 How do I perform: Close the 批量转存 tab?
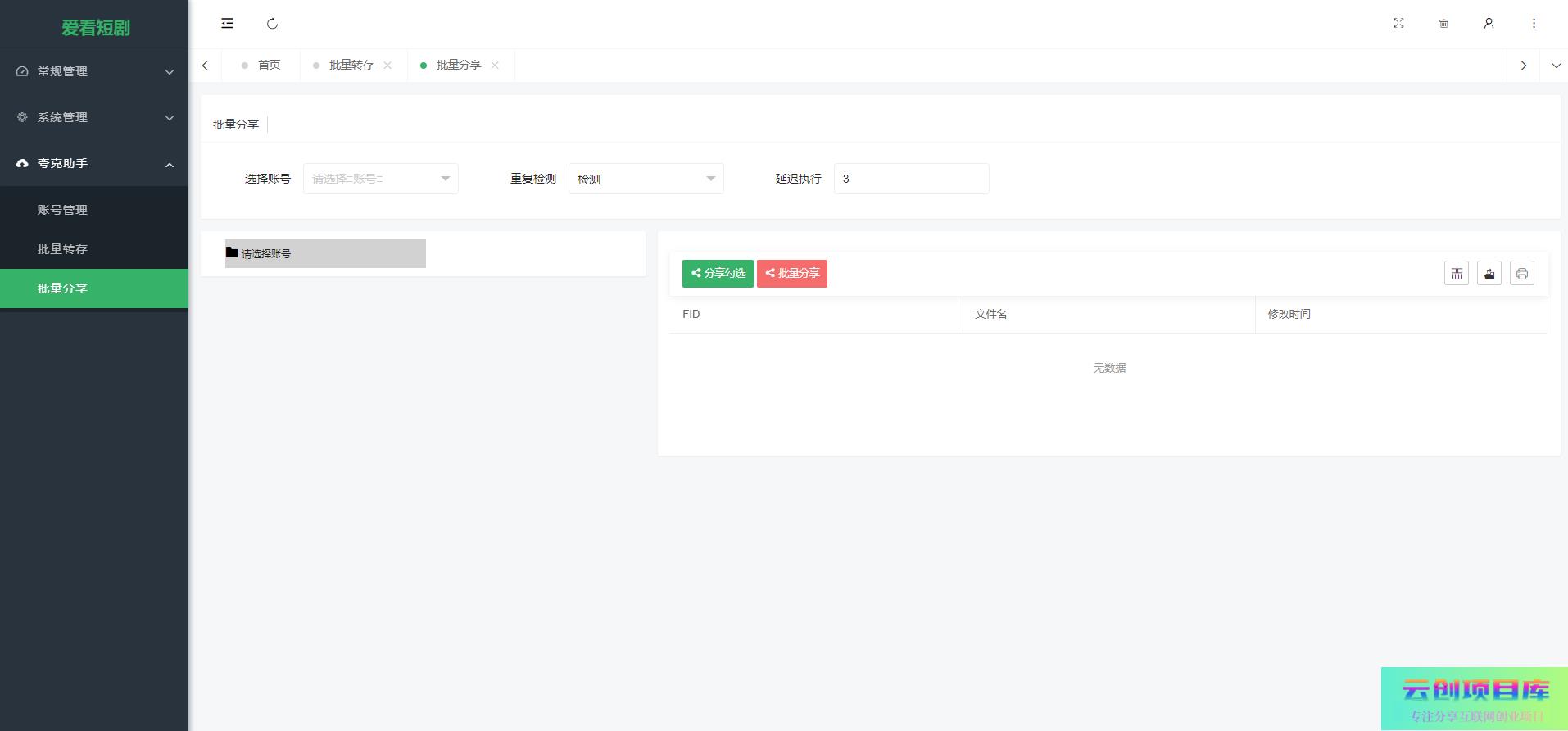tap(387, 66)
